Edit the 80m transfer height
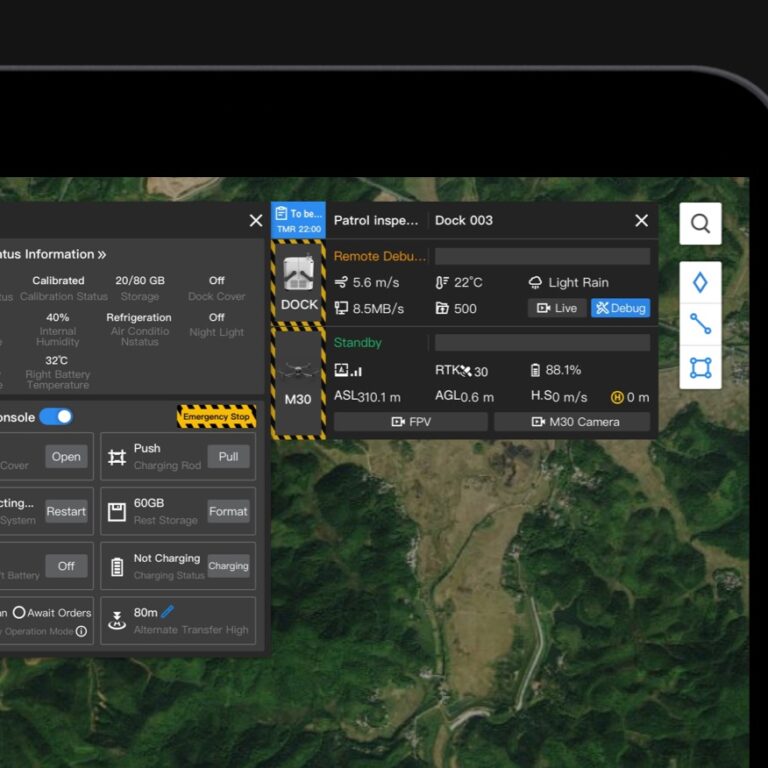The image size is (768, 768). 167,611
